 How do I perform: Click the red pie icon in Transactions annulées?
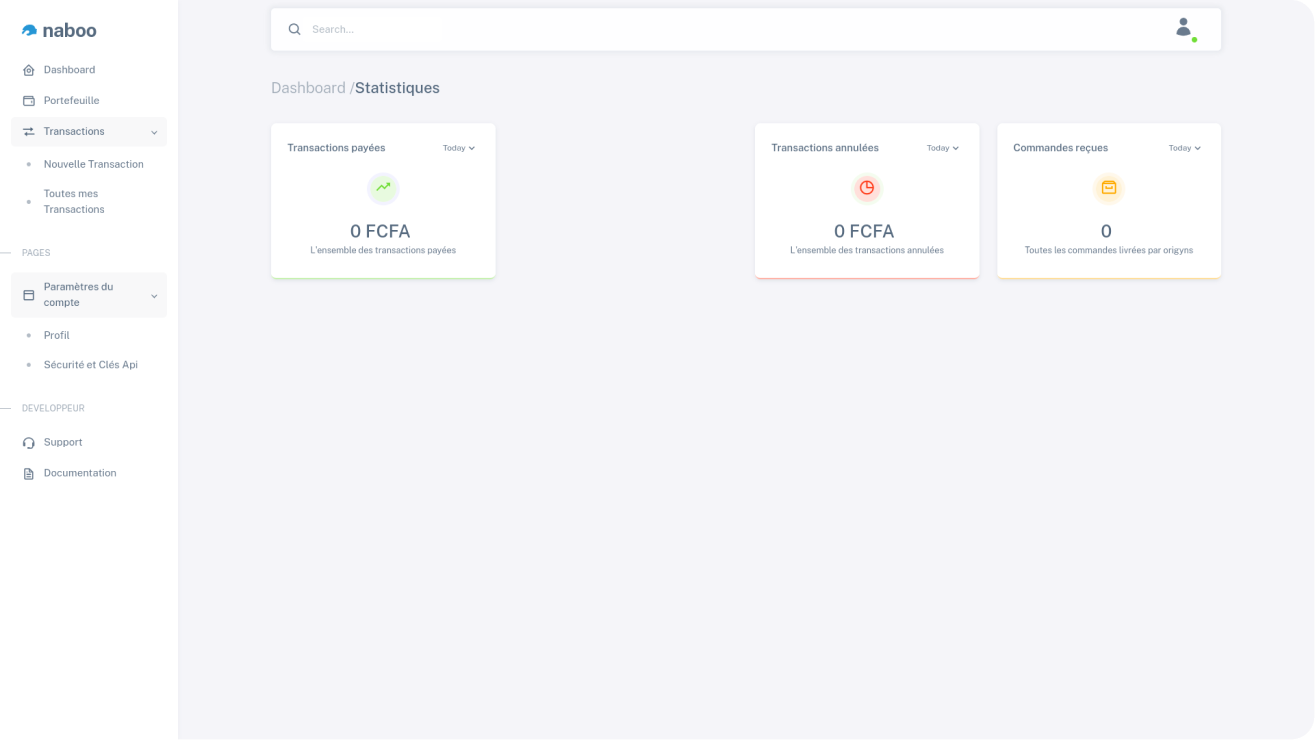[867, 188]
